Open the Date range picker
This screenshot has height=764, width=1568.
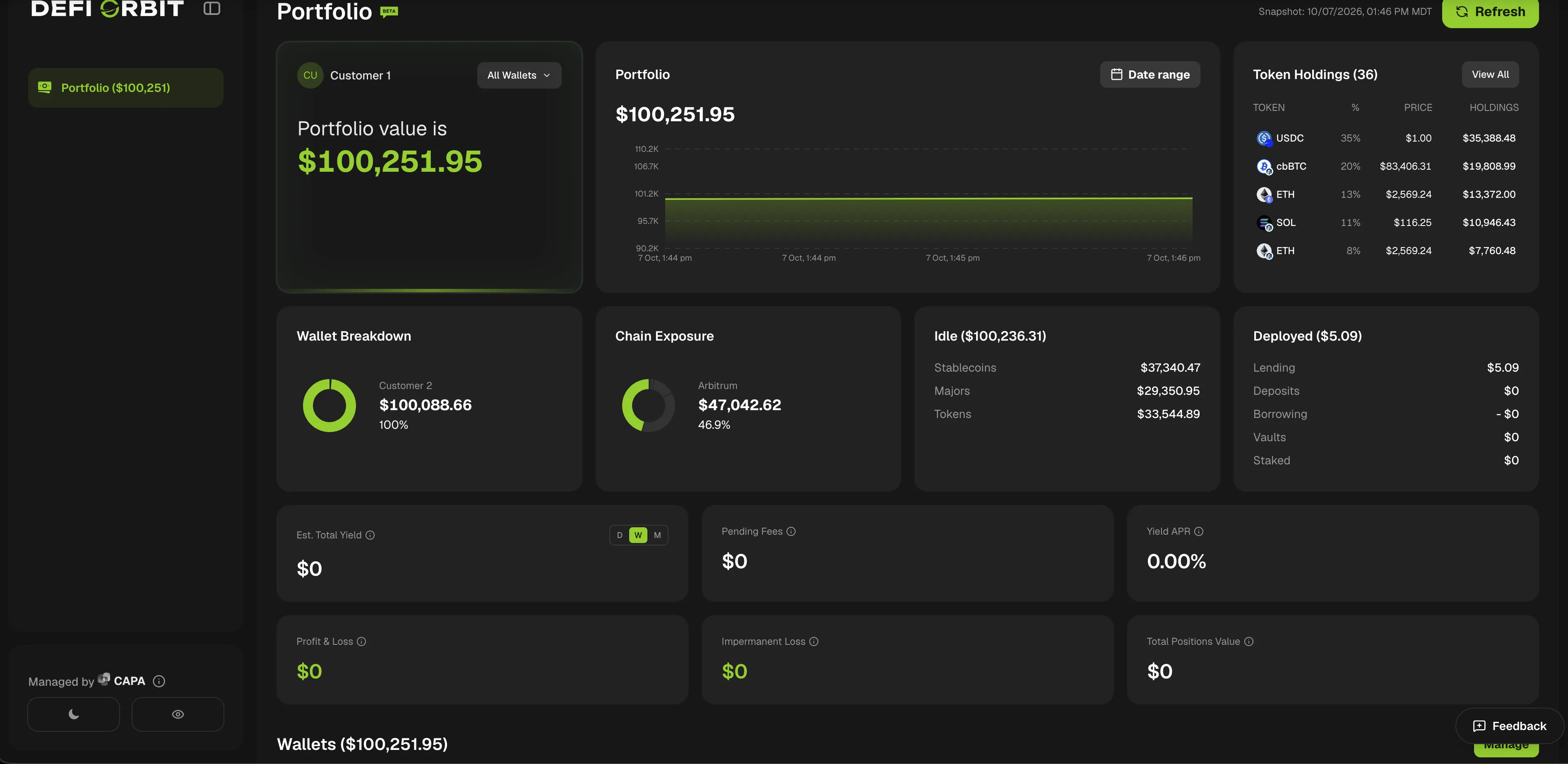coord(1150,75)
